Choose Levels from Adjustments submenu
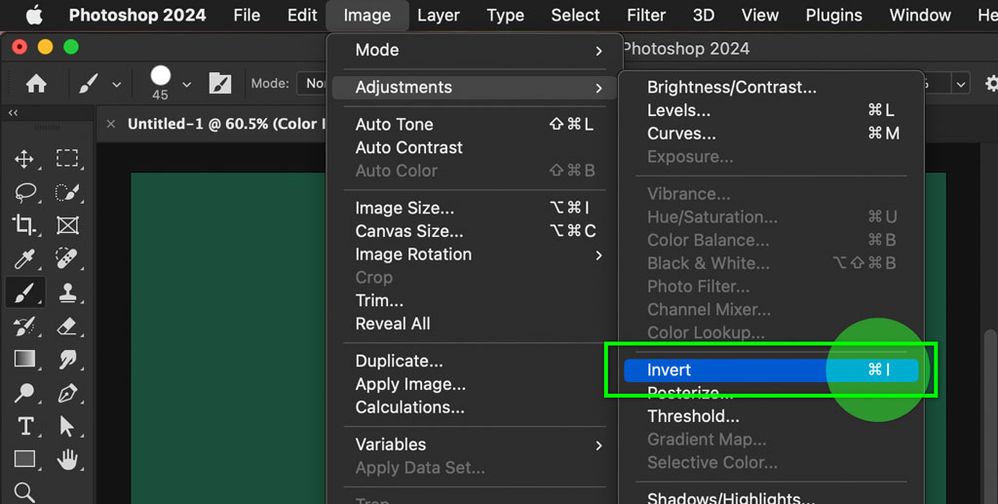This screenshot has width=998, height=504. tap(771, 110)
